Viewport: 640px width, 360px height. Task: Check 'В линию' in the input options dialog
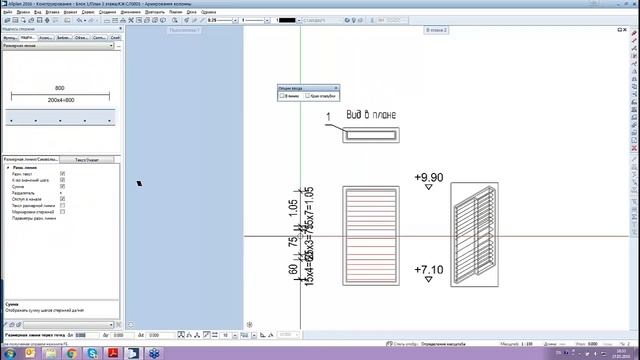(x=282, y=96)
